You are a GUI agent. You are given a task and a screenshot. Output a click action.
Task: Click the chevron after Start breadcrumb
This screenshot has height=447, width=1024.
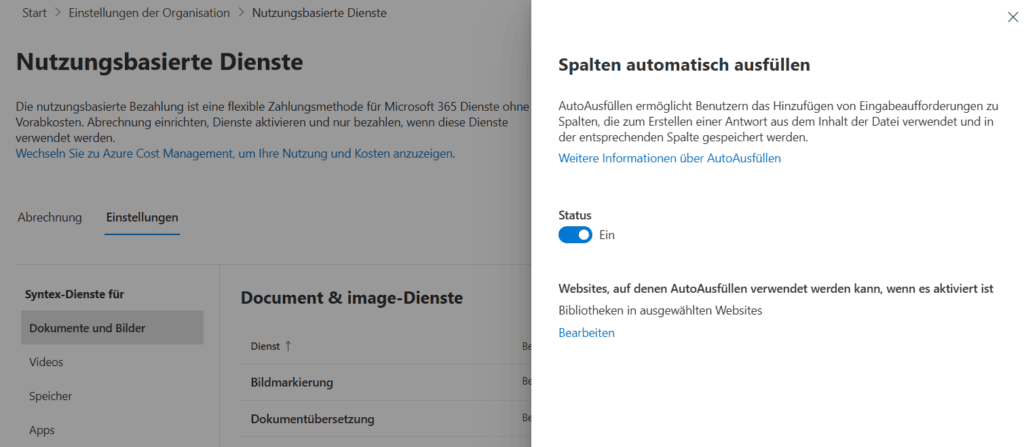[x=58, y=13]
